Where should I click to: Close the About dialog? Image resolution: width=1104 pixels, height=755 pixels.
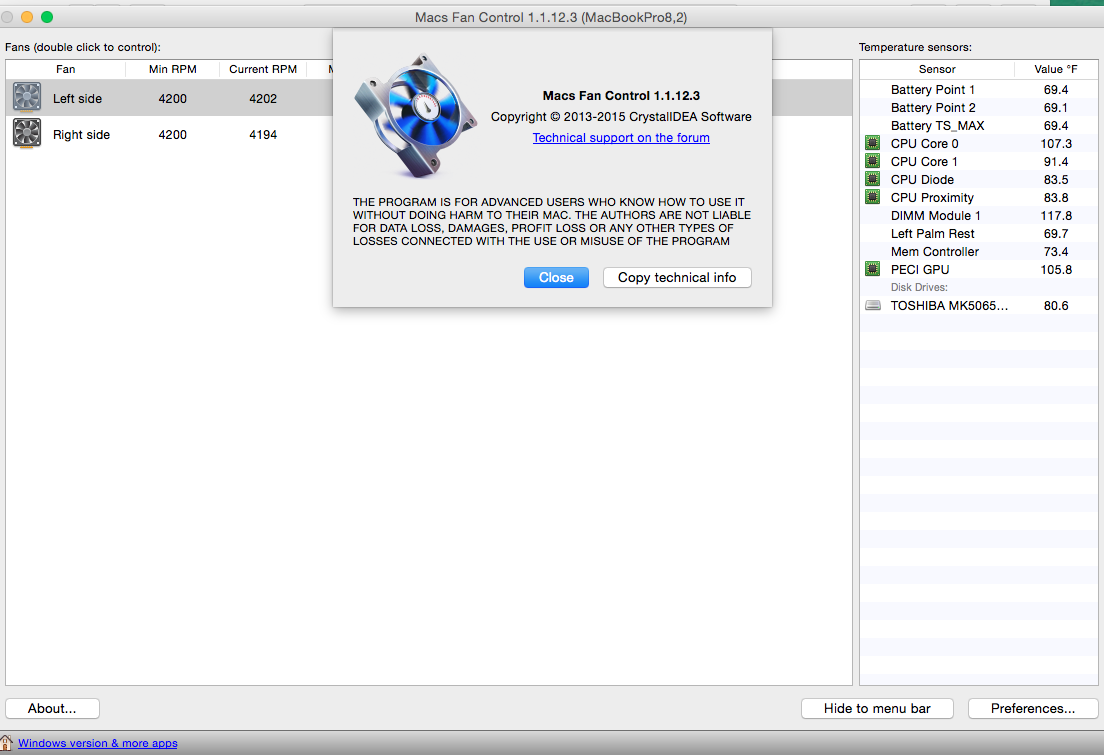pyautogui.click(x=556, y=277)
